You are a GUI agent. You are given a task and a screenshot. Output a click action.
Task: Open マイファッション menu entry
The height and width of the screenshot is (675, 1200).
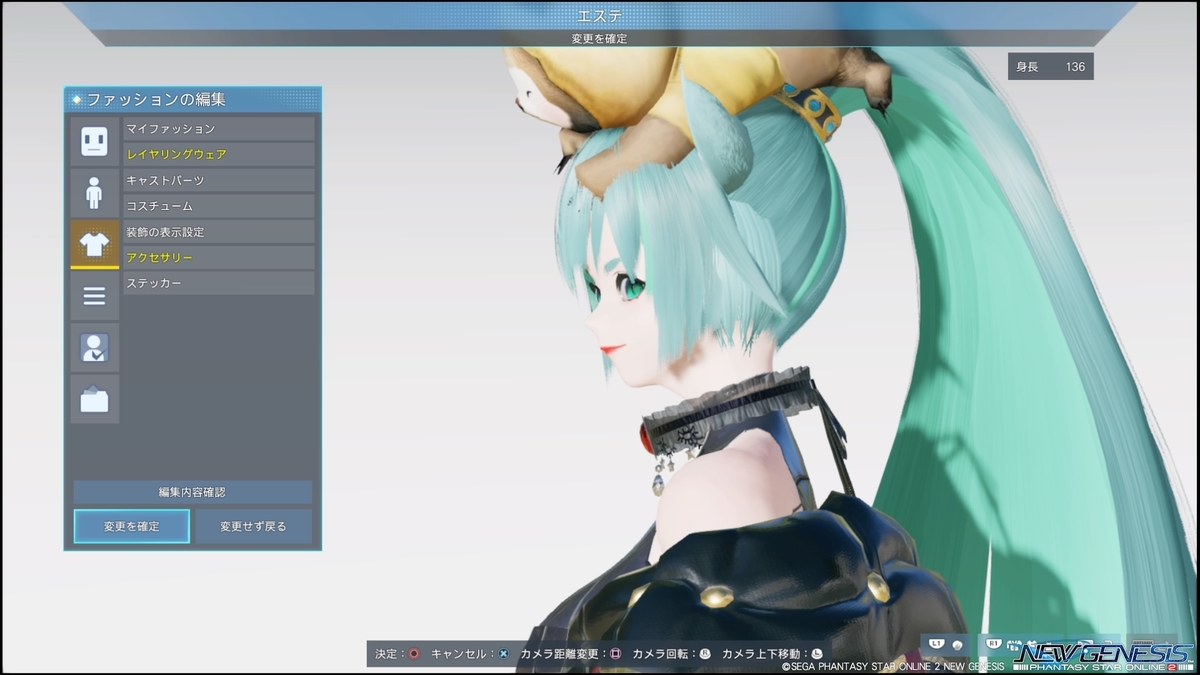pyautogui.click(x=218, y=129)
